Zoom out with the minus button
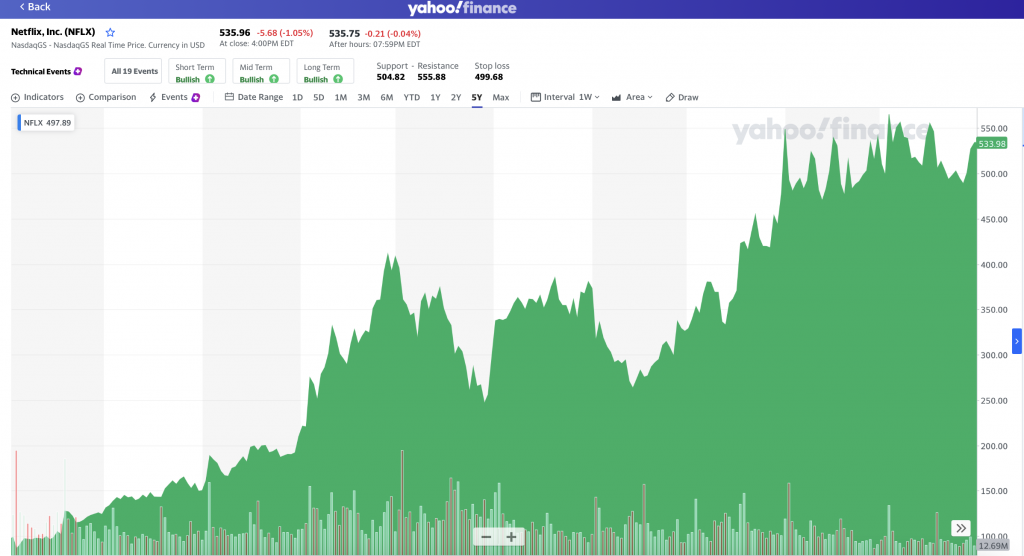1024x556 pixels. tap(486, 537)
